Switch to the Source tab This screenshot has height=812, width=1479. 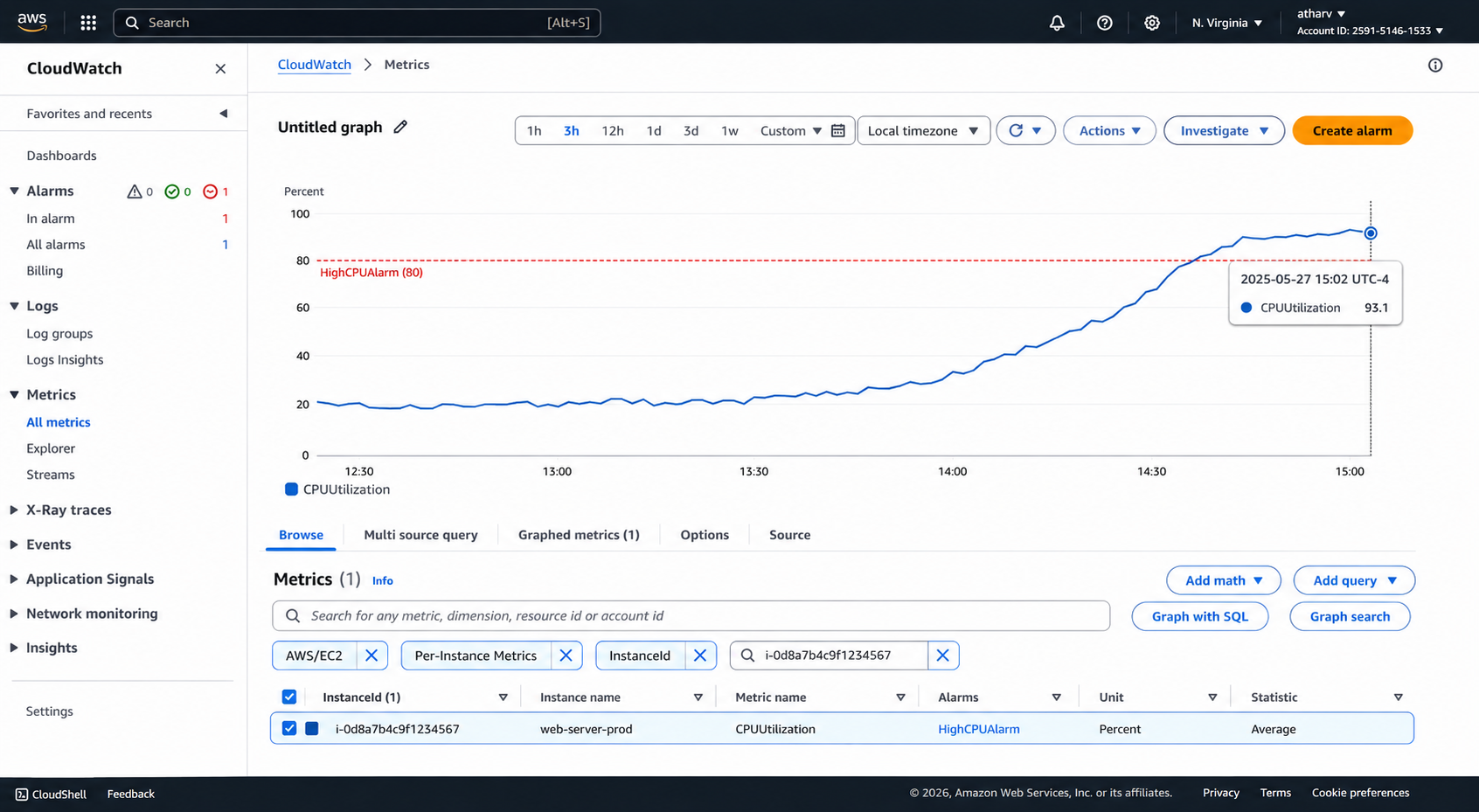click(789, 535)
